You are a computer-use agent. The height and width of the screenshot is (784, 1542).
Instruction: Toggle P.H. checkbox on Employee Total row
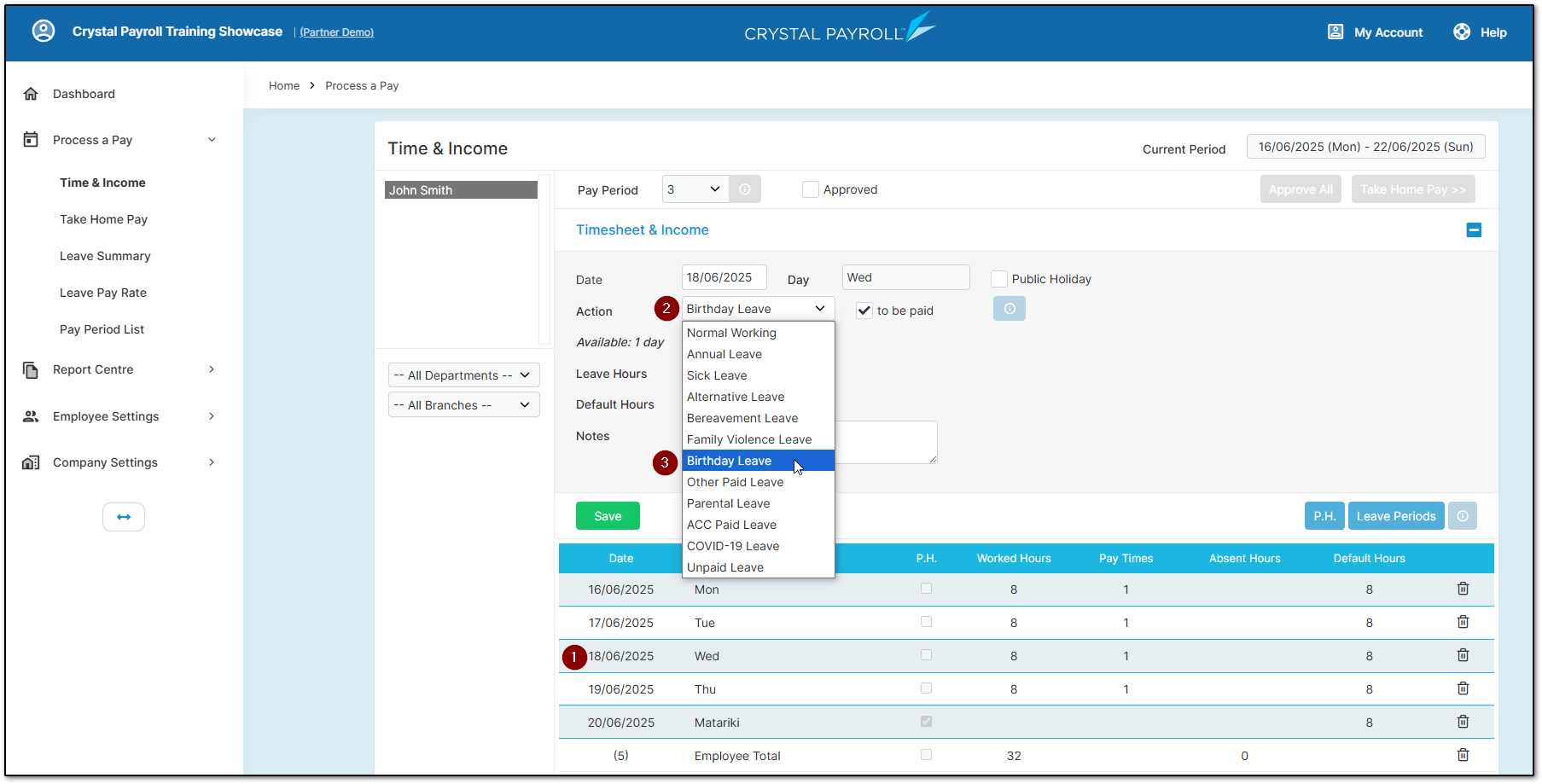click(x=927, y=755)
